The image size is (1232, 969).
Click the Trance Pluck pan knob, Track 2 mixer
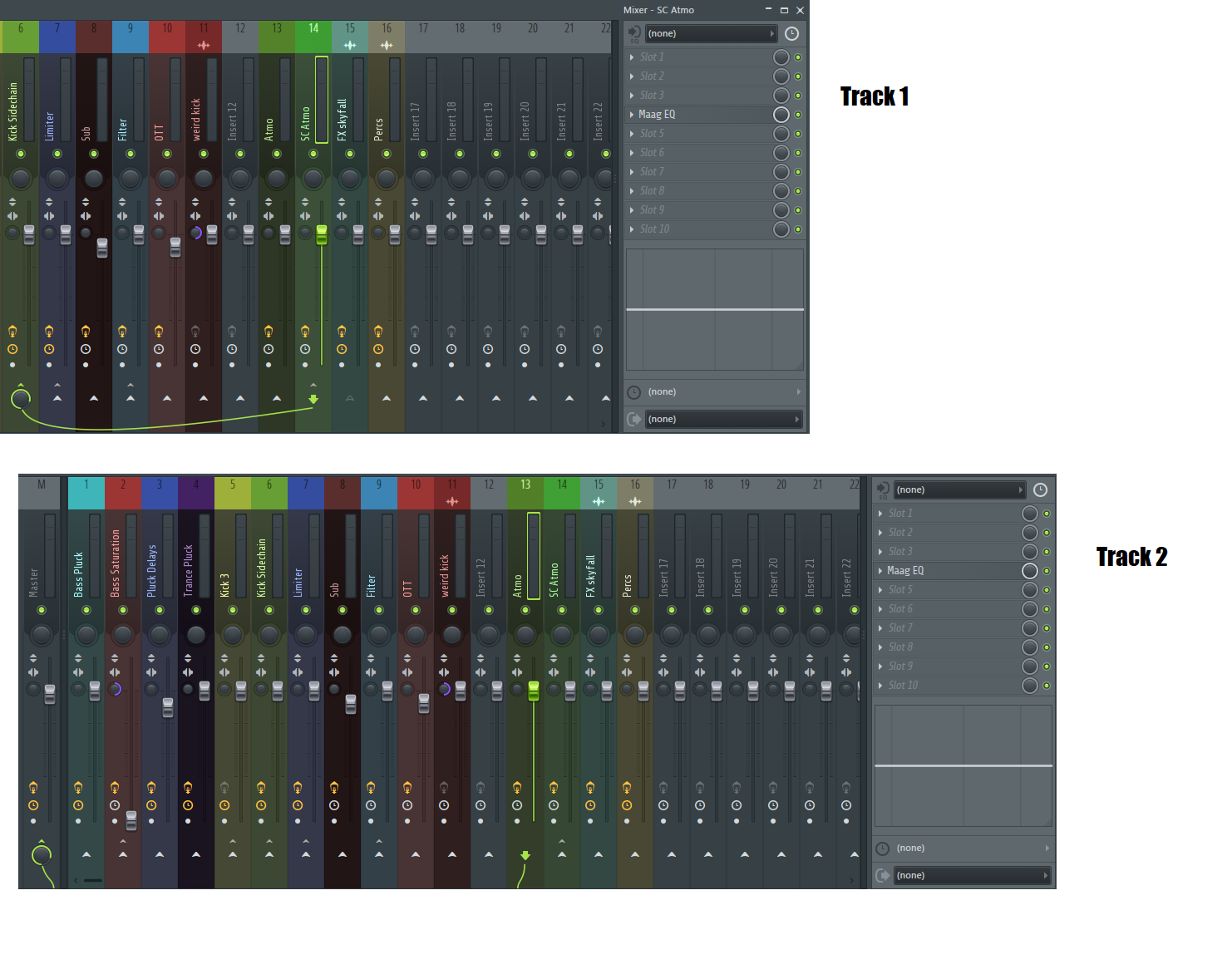click(x=196, y=635)
